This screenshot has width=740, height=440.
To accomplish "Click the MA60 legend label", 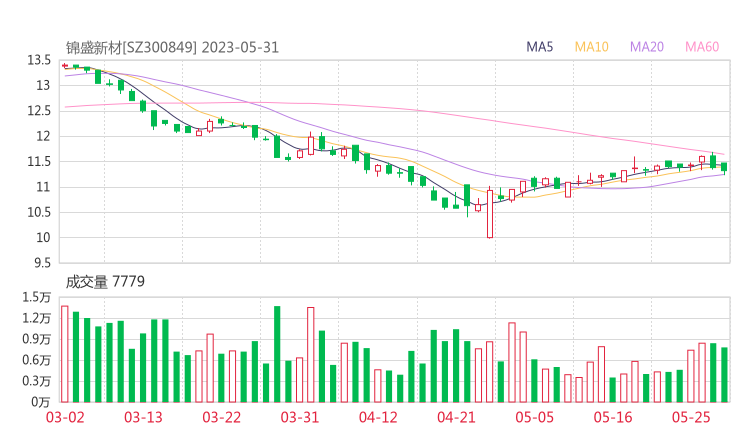I will click(702, 47).
